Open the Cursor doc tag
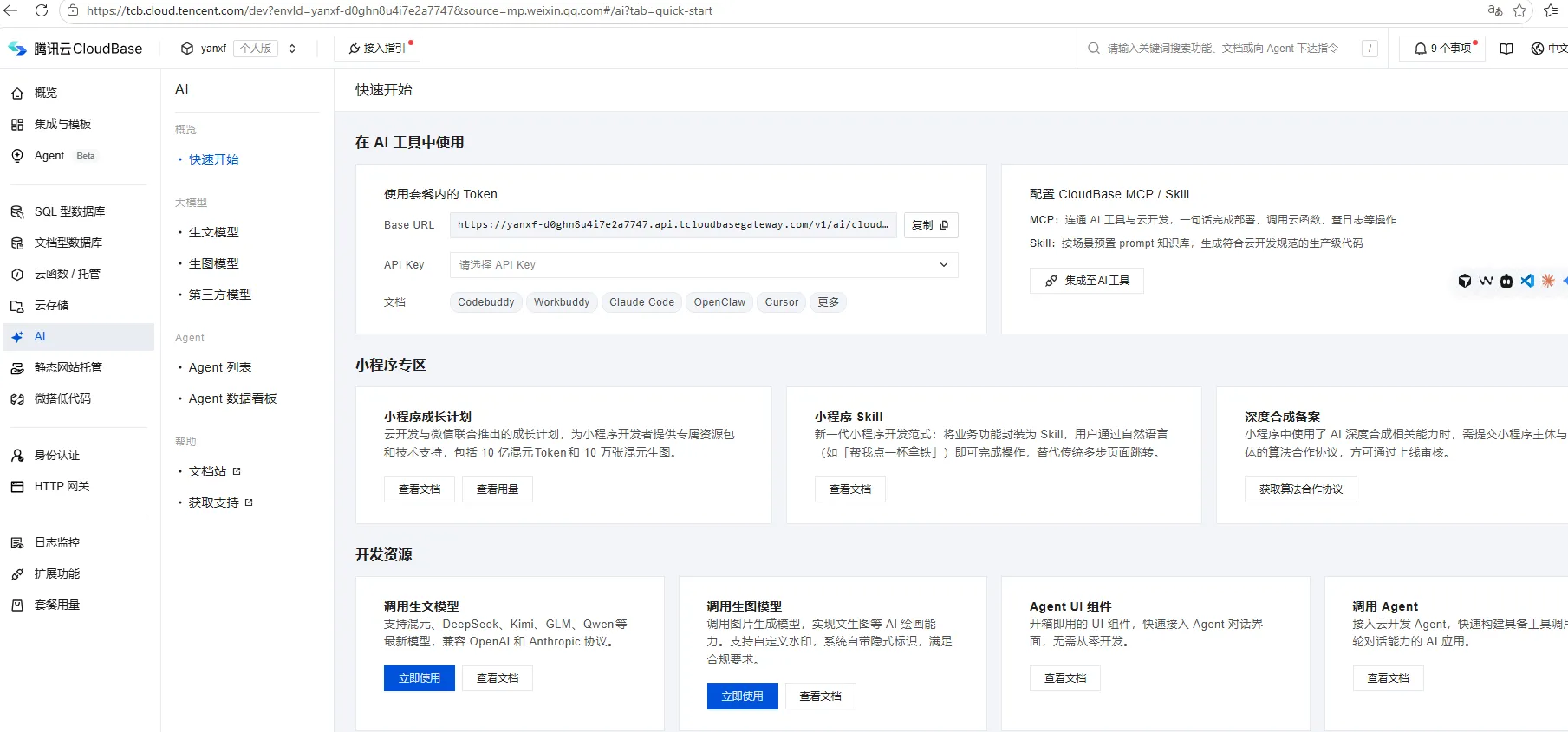The height and width of the screenshot is (732, 1568). (x=782, y=302)
